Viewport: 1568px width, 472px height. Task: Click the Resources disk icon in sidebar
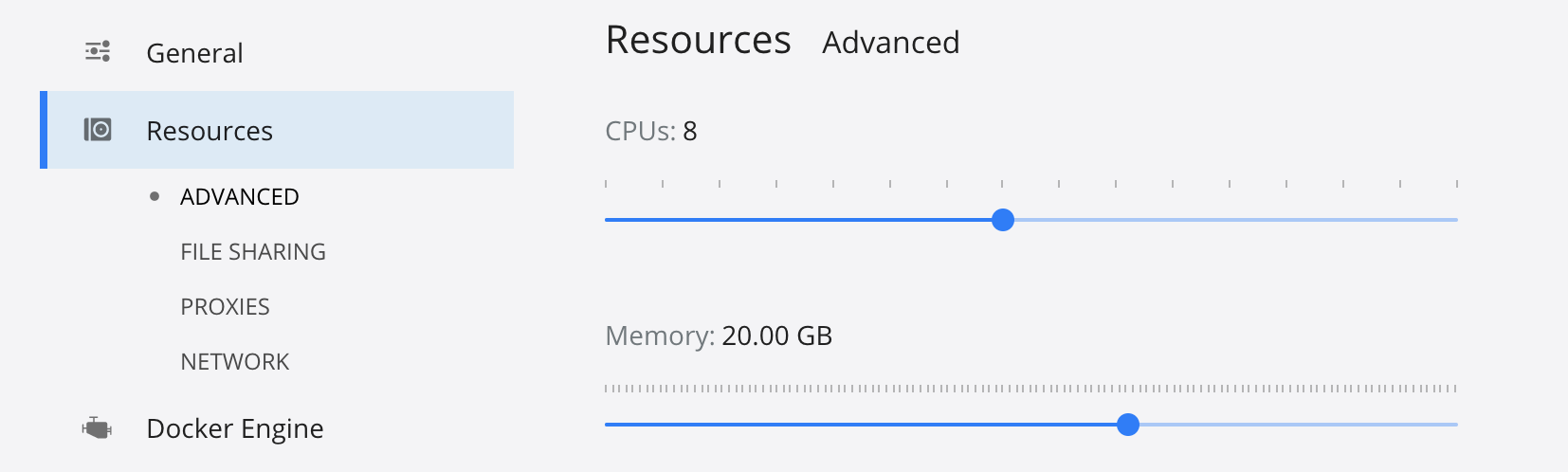tap(98, 130)
